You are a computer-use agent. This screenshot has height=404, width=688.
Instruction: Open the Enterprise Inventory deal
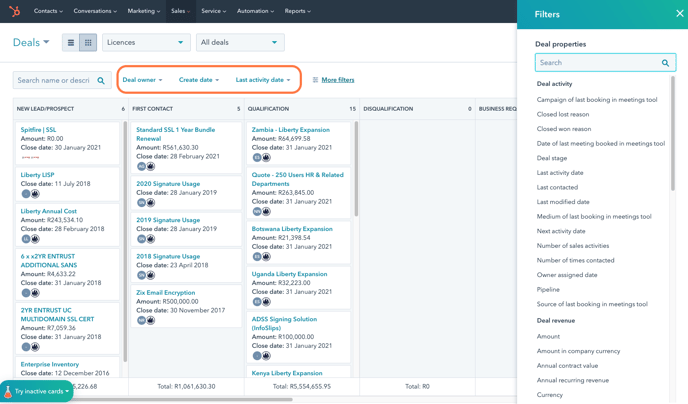50,365
